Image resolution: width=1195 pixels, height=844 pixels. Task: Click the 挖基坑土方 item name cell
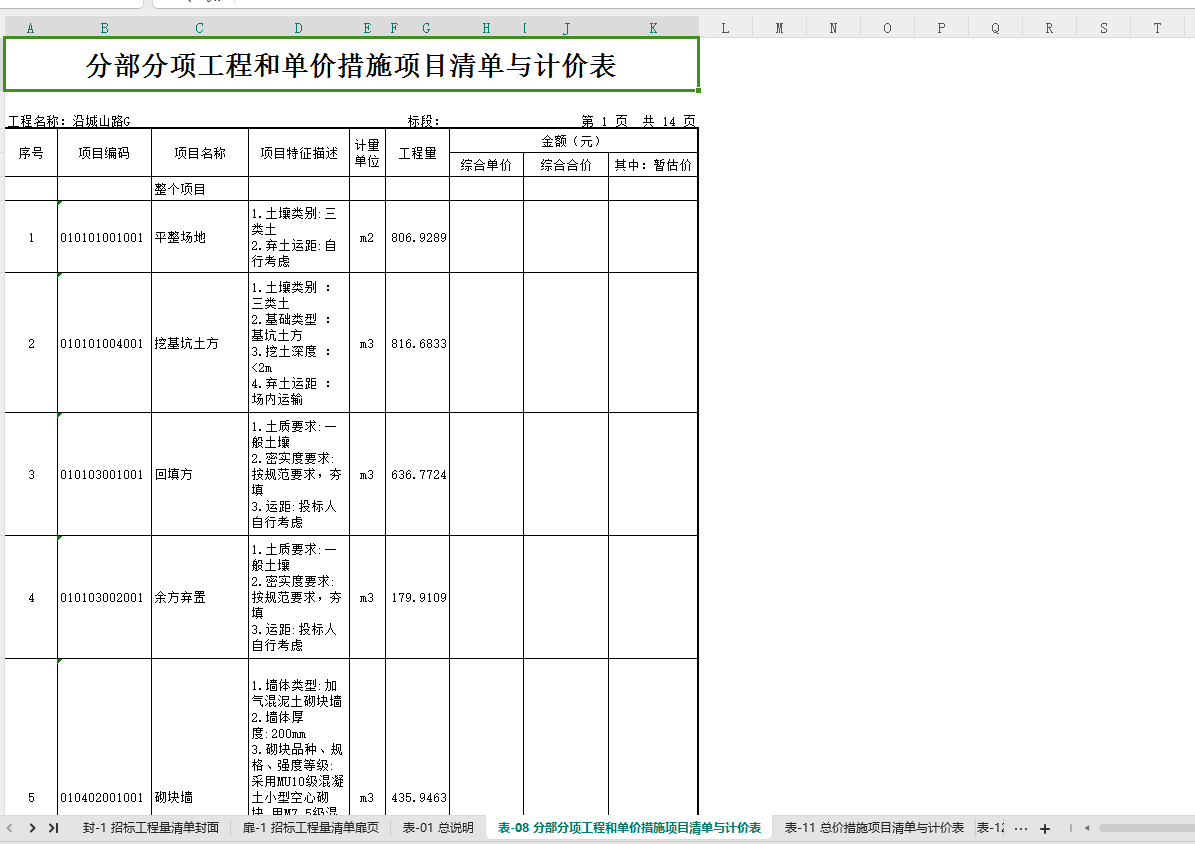click(200, 343)
